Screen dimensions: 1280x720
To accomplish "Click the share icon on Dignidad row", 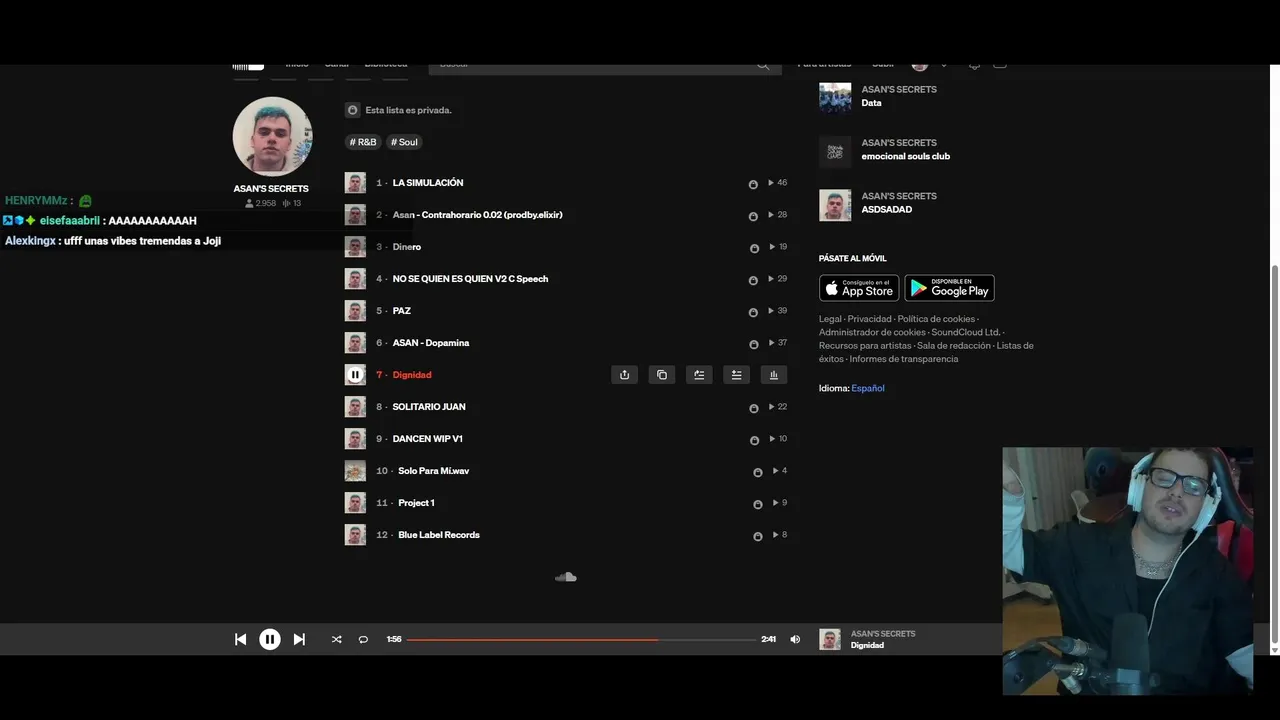I will (624, 375).
